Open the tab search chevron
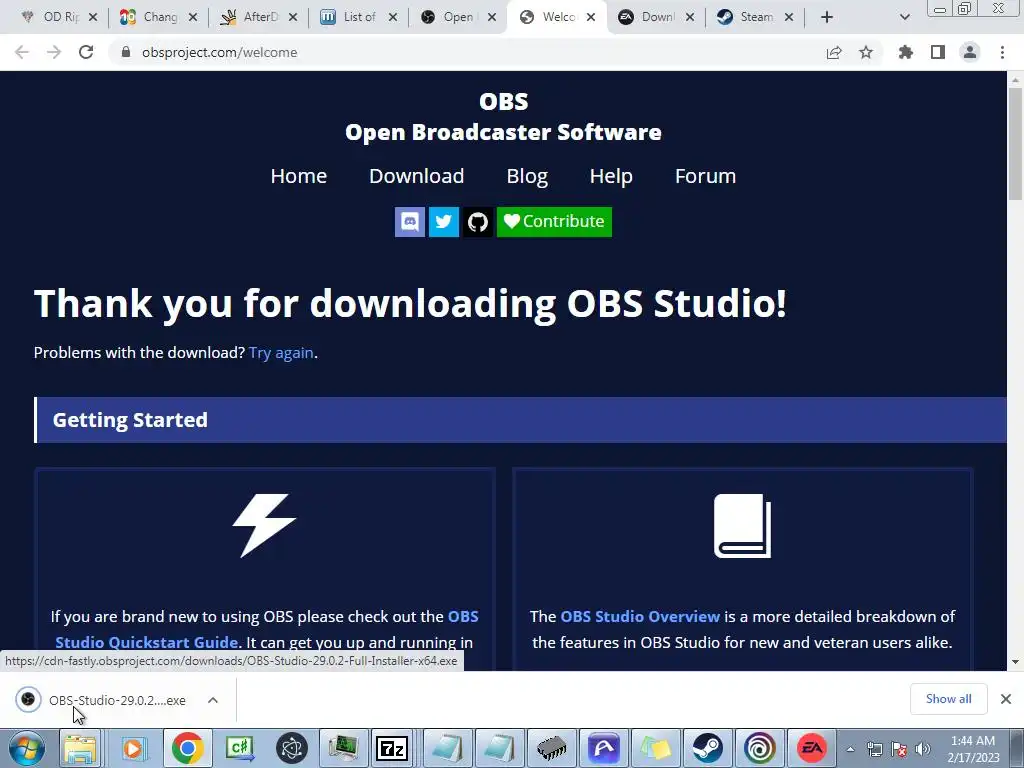 [904, 18]
